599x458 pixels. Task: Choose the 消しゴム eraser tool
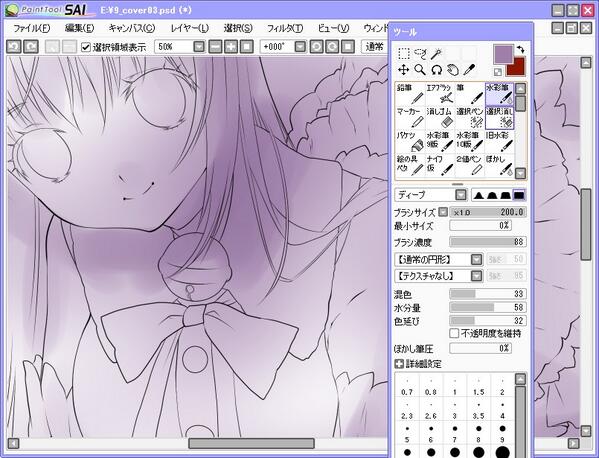pos(440,118)
